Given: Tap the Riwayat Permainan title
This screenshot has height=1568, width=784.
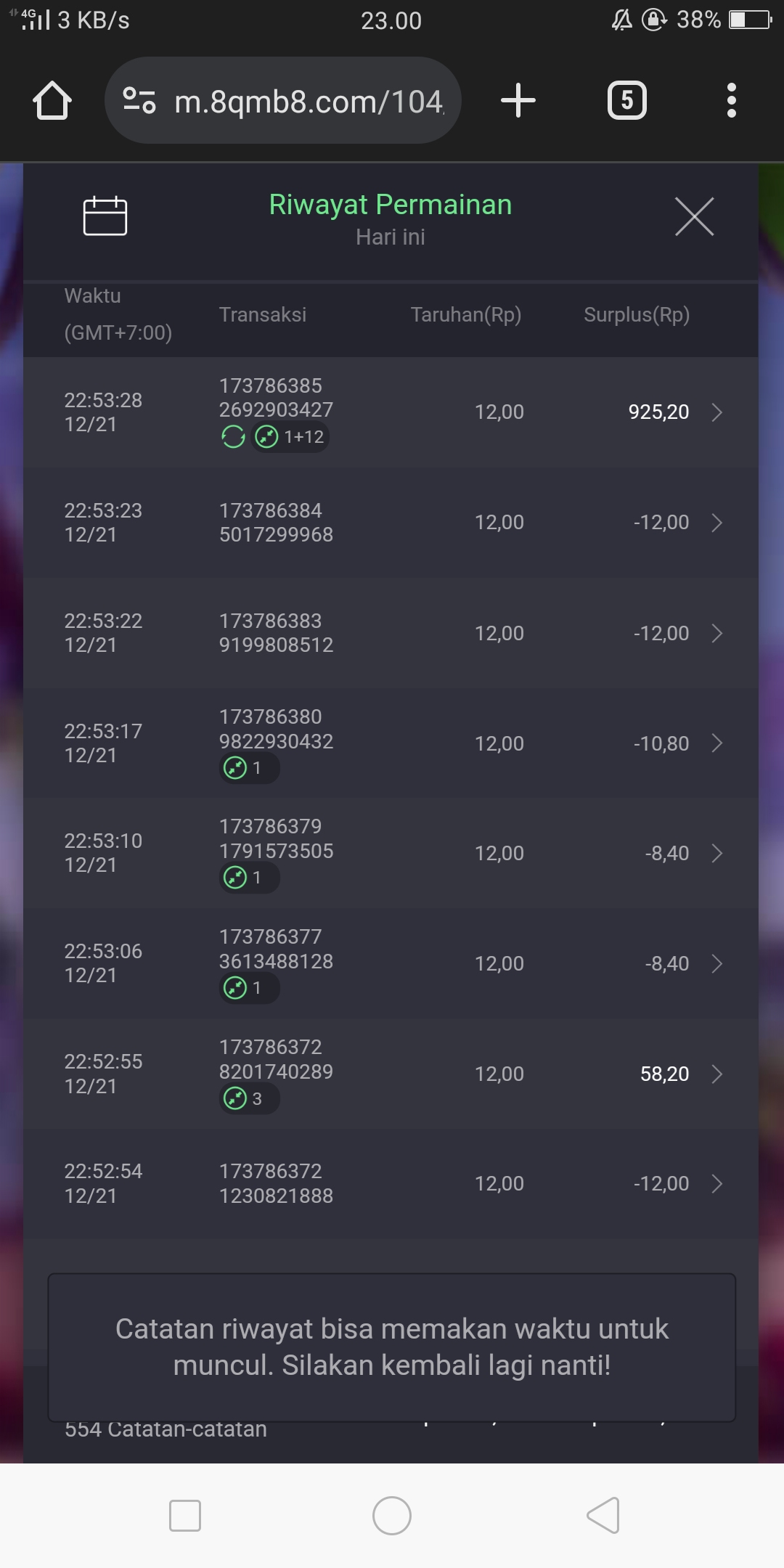Looking at the screenshot, I should 391,205.
